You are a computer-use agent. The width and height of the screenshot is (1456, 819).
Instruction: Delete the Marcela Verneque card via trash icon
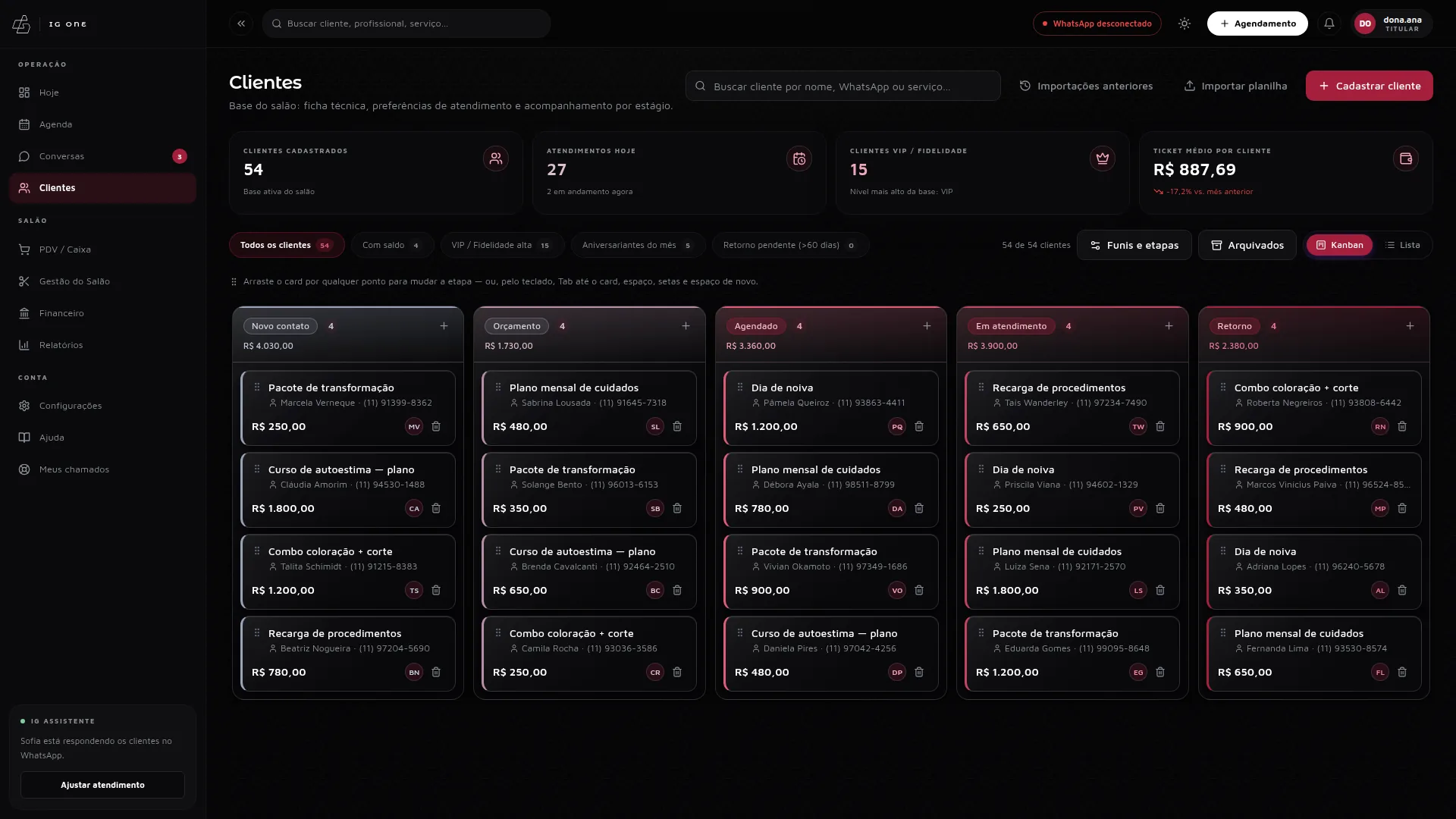click(x=436, y=426)
